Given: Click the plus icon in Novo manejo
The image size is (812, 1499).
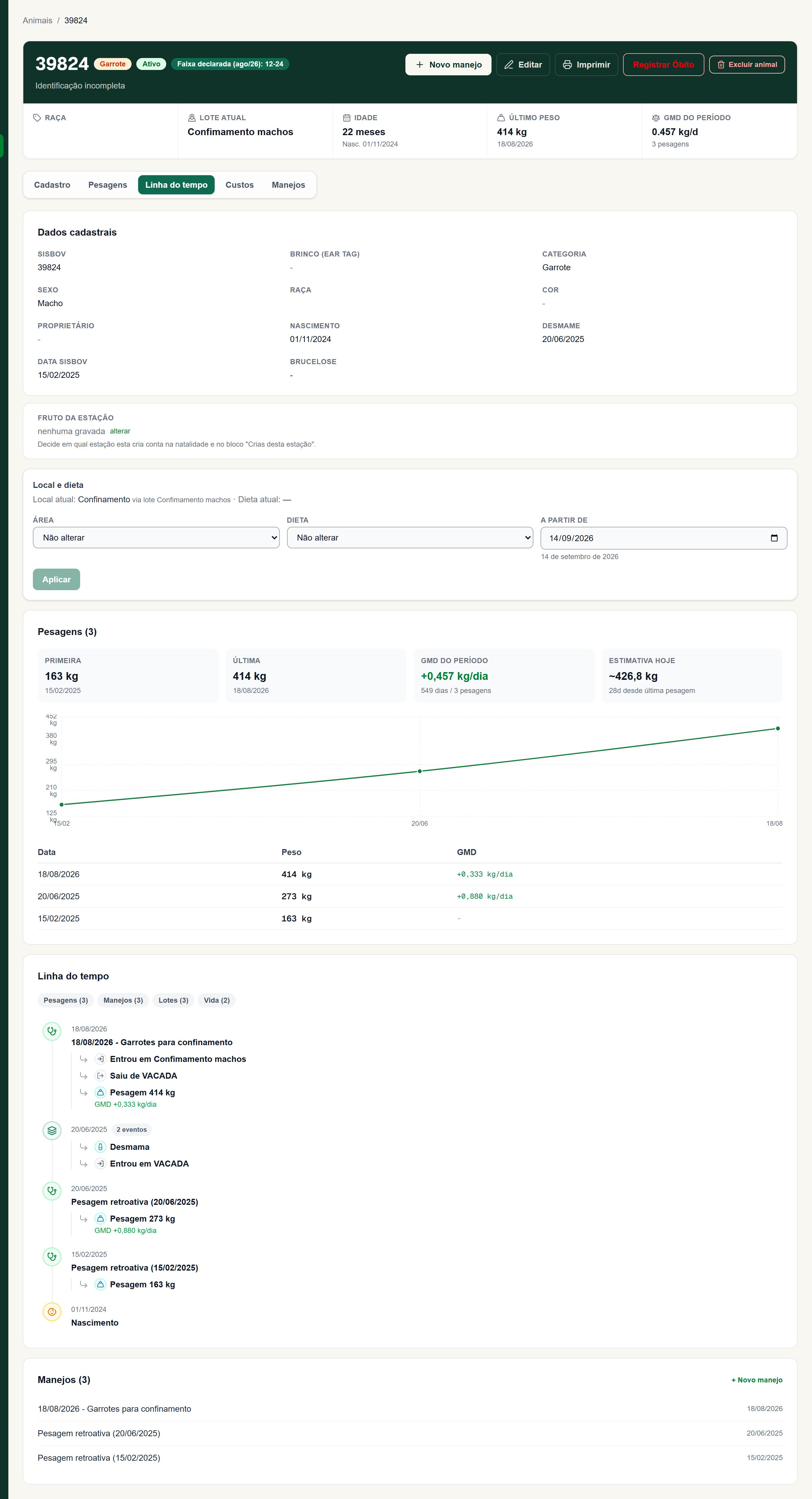Looking at the screenshot, I should coord(419,65).
